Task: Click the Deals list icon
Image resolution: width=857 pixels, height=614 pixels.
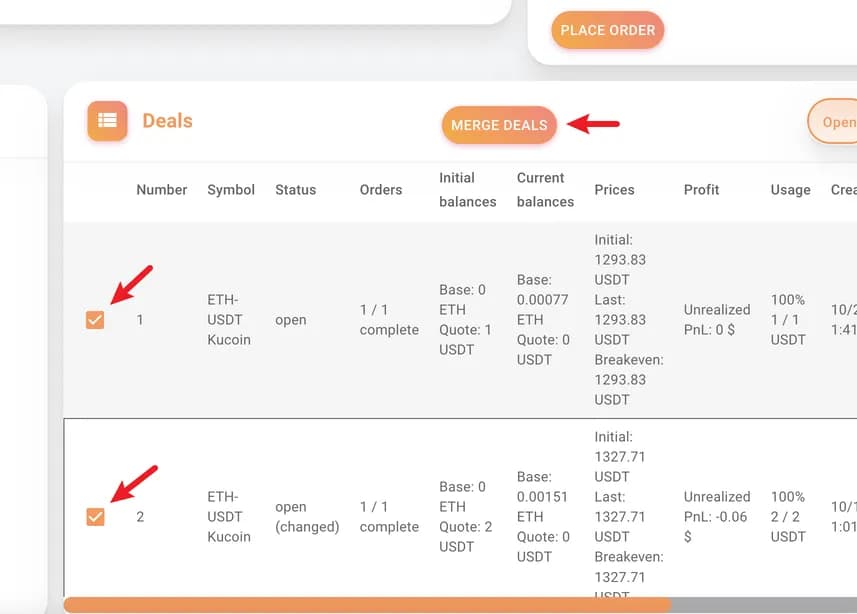Action: point(107,121)
